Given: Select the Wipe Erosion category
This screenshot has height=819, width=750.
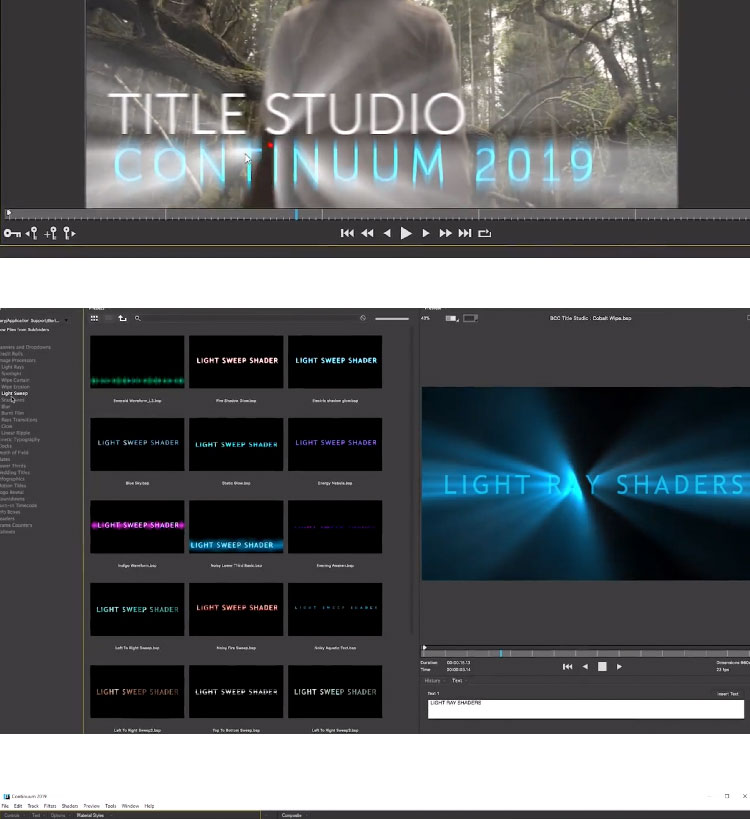Looking at the screenshot, I should pos(15,387).
